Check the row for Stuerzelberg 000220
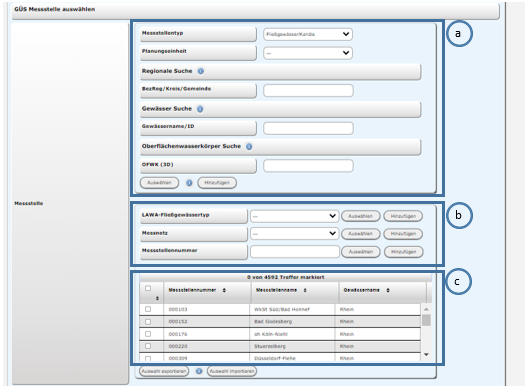525x389 pixels. [x=148, y=346]
